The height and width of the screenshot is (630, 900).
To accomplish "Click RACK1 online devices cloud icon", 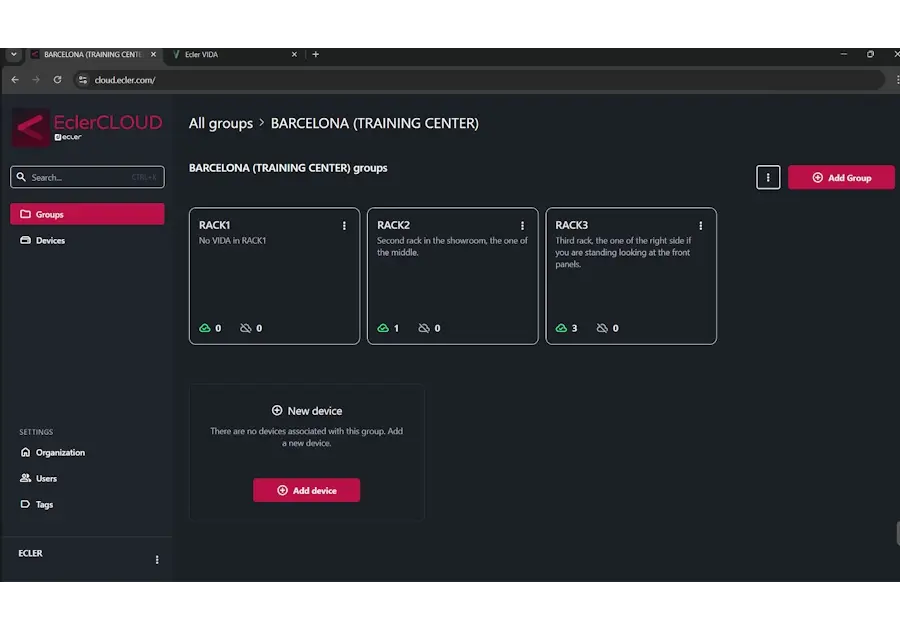I will pos(205,328).
